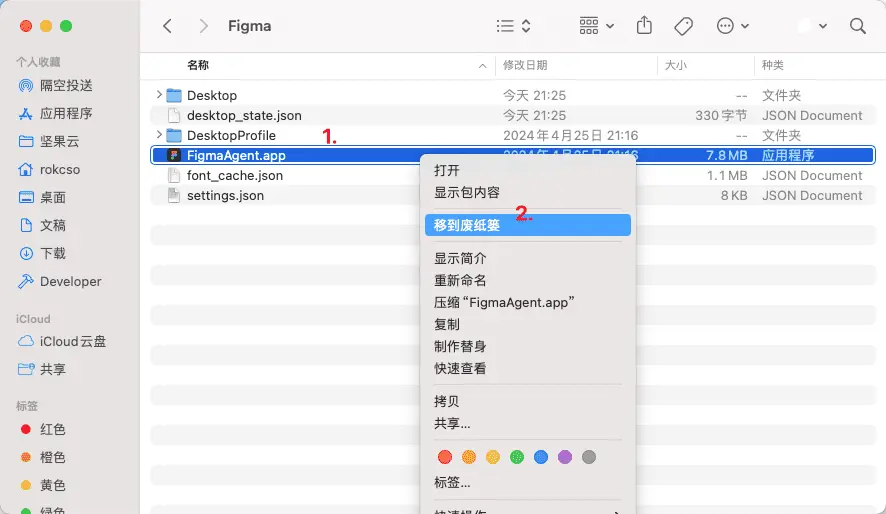The image size is (886, 514).
Task: Click the Share toolbar icon
Action: (644, 26)
